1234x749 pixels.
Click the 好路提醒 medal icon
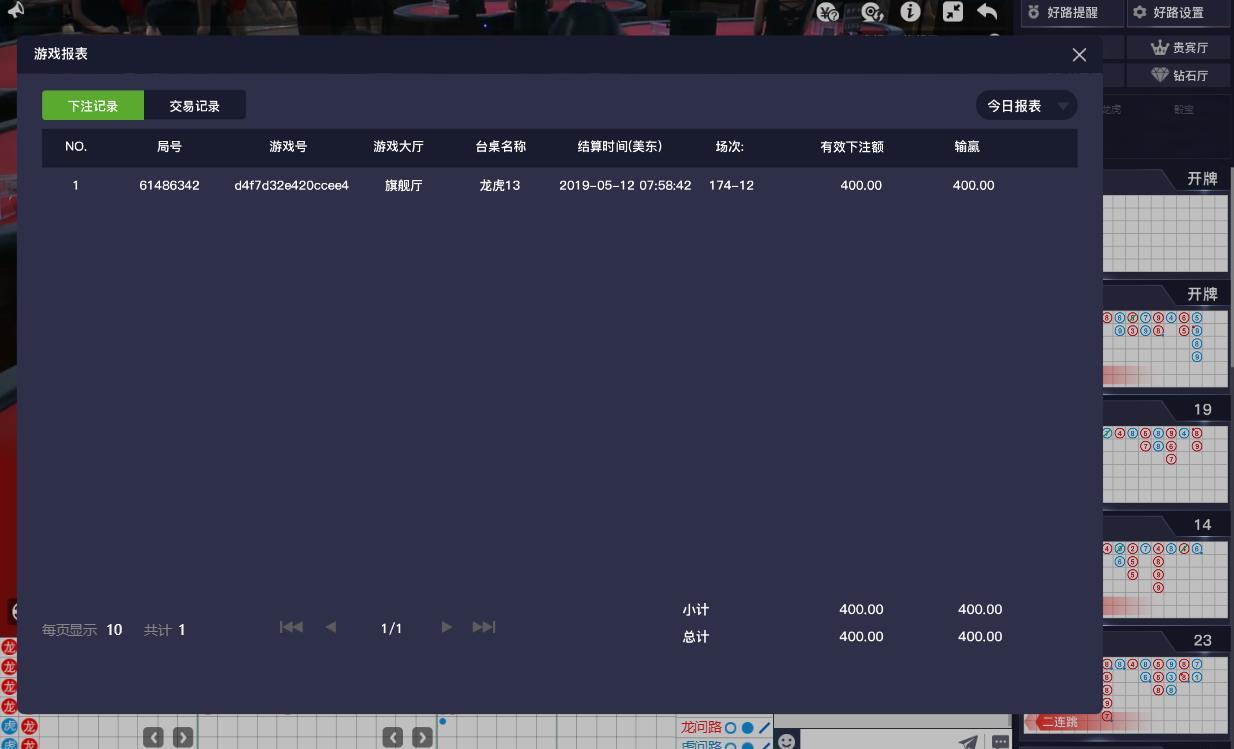[1034, 12]
